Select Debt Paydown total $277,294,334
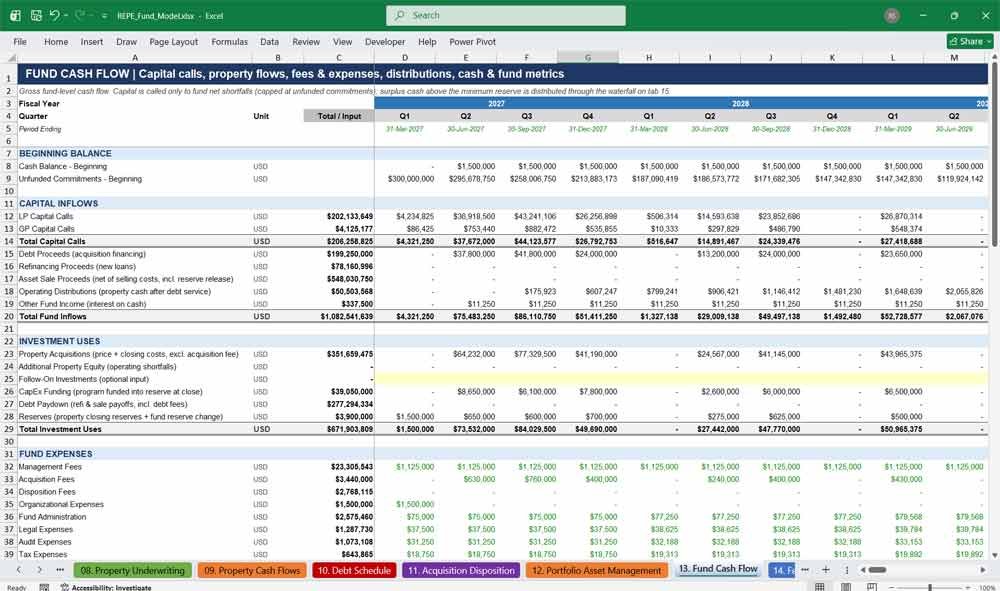The width and height of the screenshot is (1000, 591). pos(339,404)
